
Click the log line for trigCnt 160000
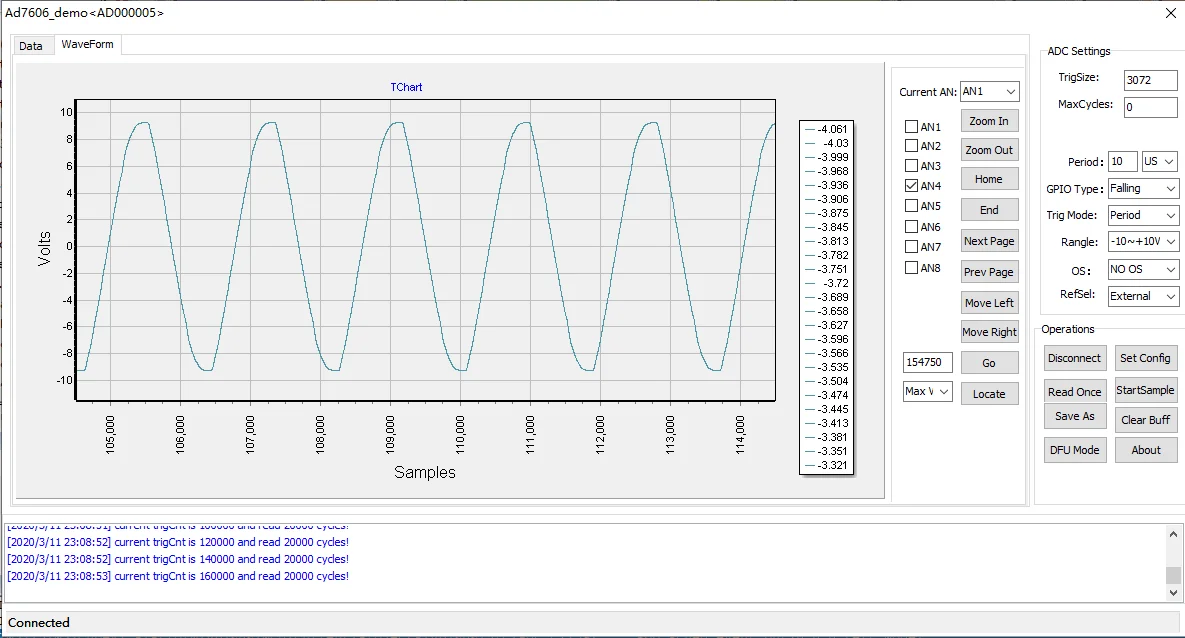pos(178,576)
